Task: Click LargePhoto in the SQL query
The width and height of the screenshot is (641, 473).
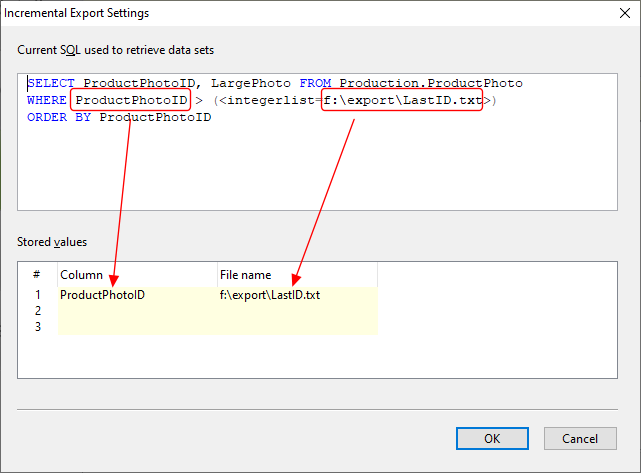Action: click(x=251, y=83)
